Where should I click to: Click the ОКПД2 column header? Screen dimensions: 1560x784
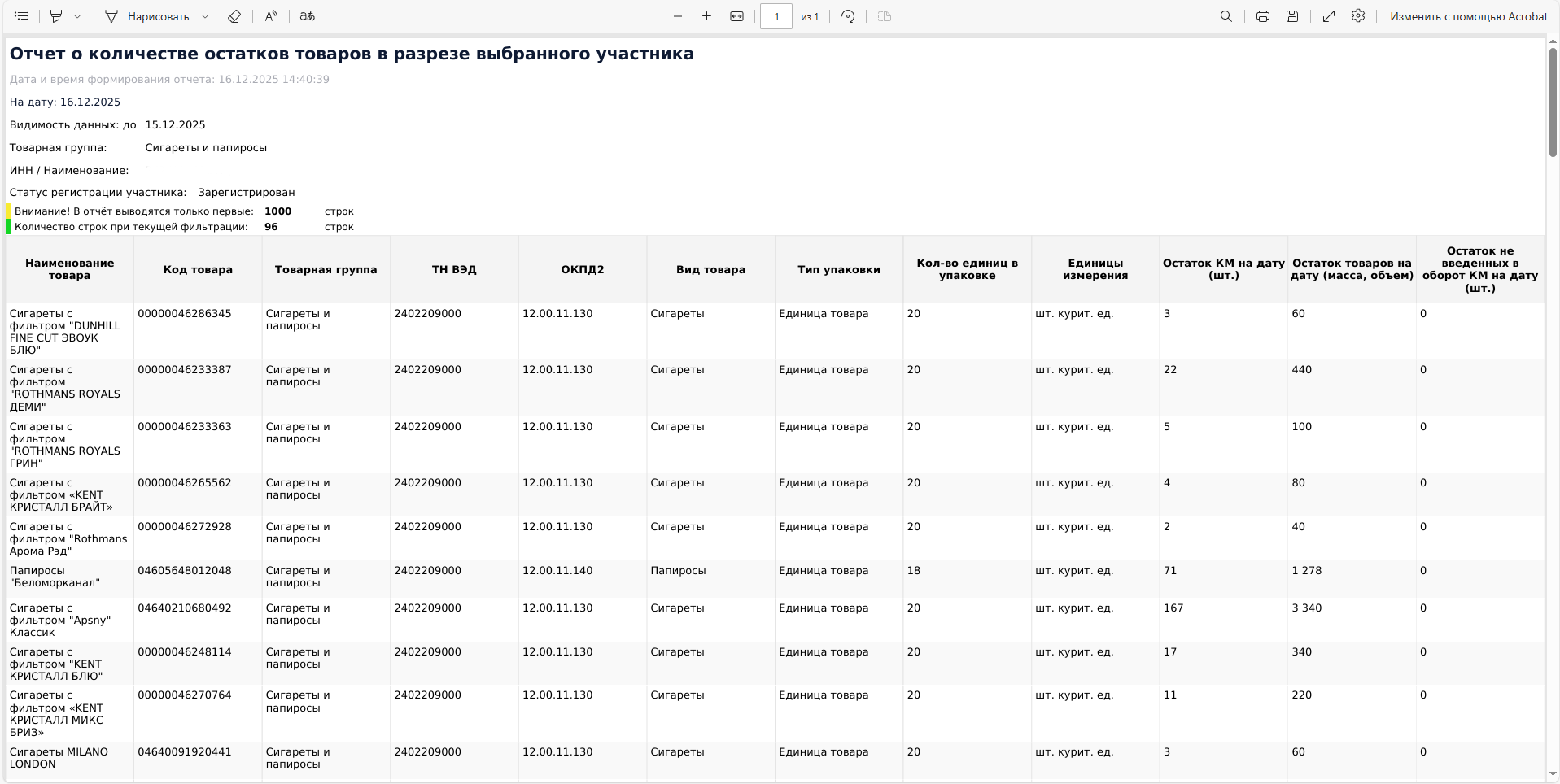(x=583, y=269)
